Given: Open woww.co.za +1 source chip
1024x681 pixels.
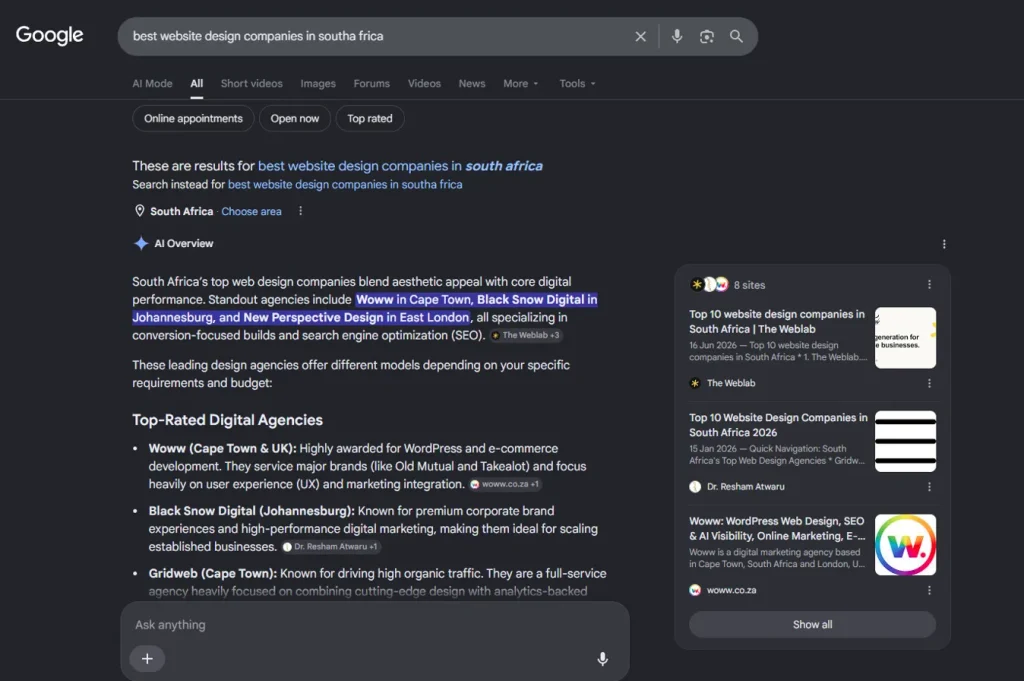Looking at the screenshot, I should [x=505, y=484].
